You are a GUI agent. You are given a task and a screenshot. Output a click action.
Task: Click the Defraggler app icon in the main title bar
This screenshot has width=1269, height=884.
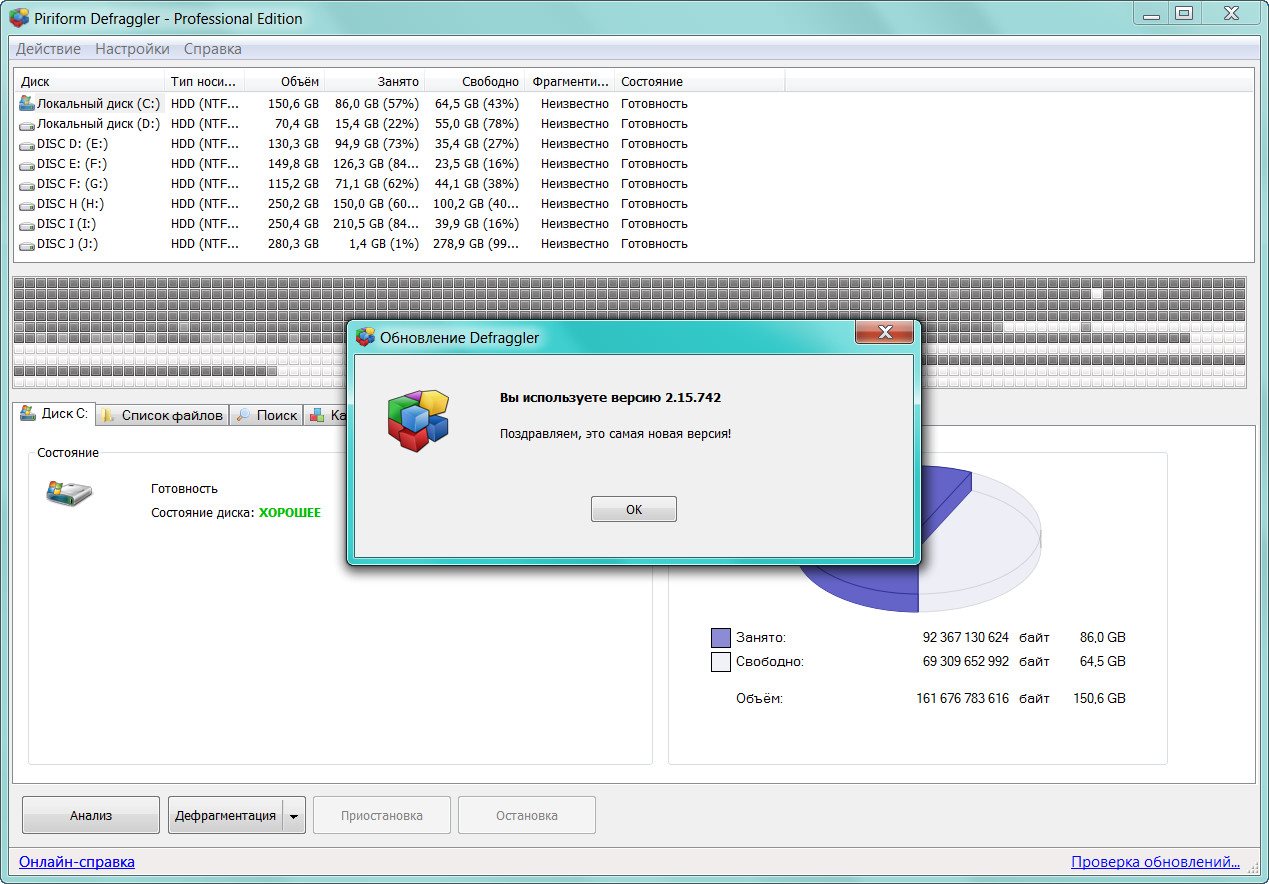pos(18,18)
